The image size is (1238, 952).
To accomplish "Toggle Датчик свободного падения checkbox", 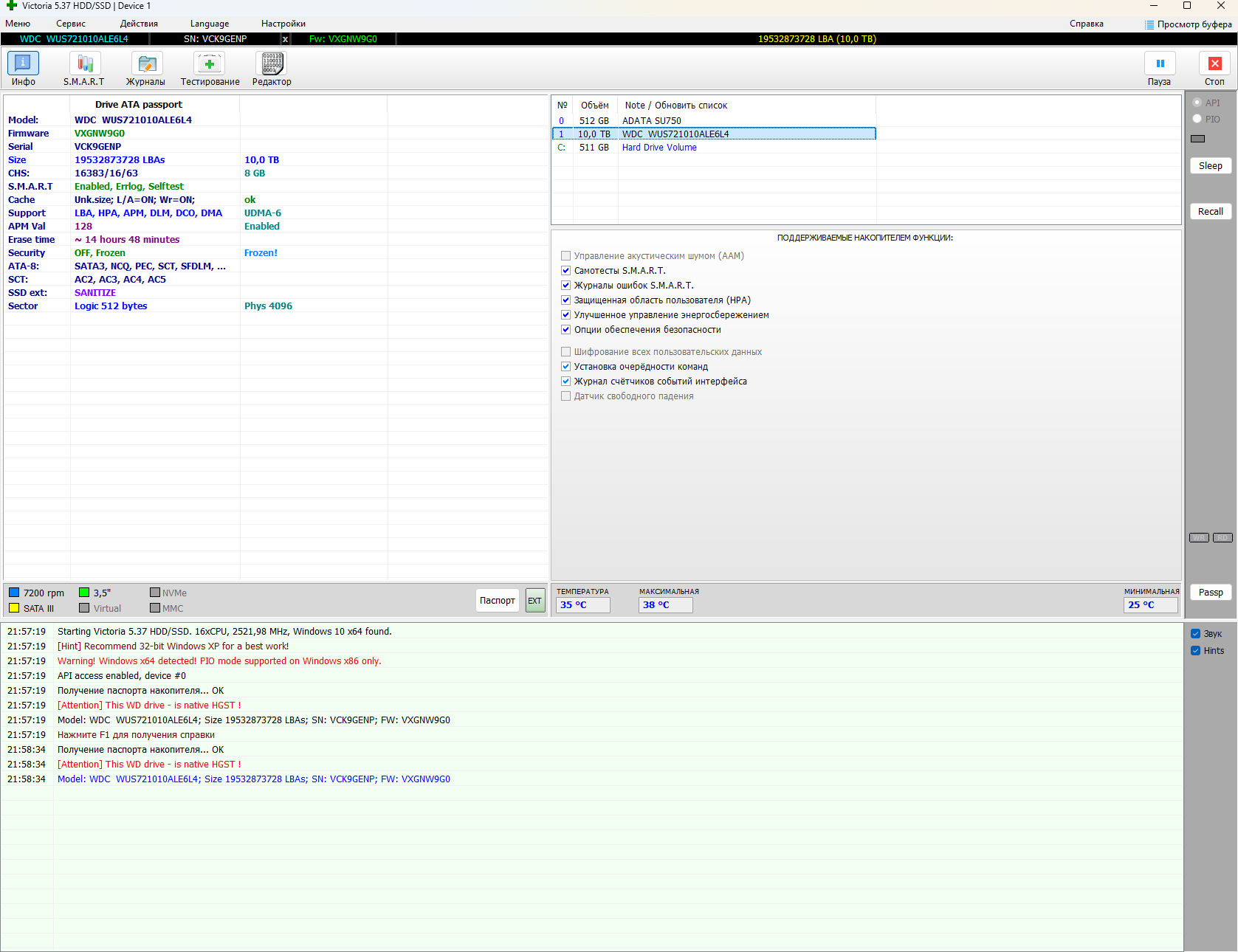I will coord(566,396).
